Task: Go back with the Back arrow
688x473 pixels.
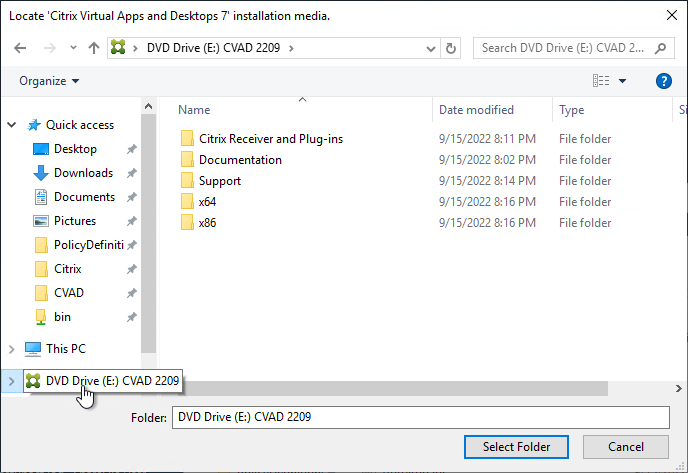Action: (20, 48)
